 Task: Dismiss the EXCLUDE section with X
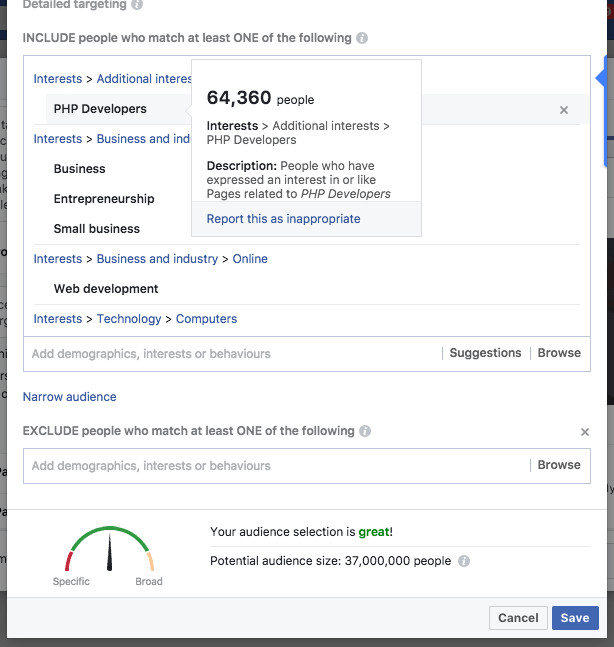coord(585,432)
